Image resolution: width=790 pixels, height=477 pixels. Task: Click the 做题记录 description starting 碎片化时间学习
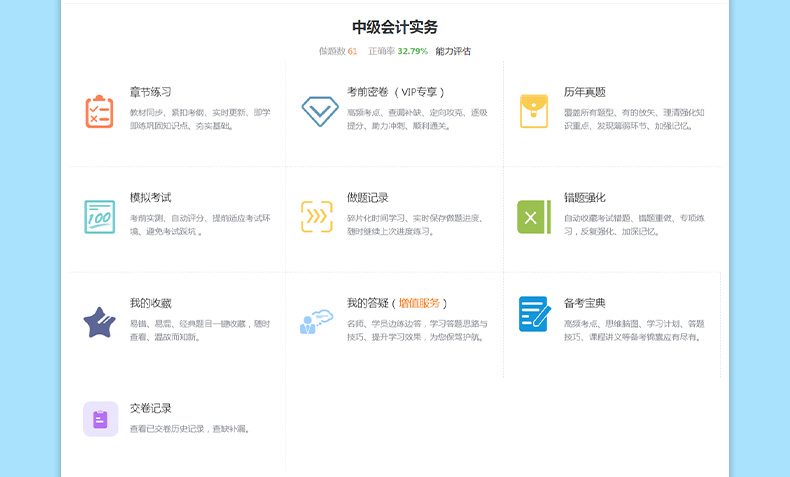tap(416, 225)
